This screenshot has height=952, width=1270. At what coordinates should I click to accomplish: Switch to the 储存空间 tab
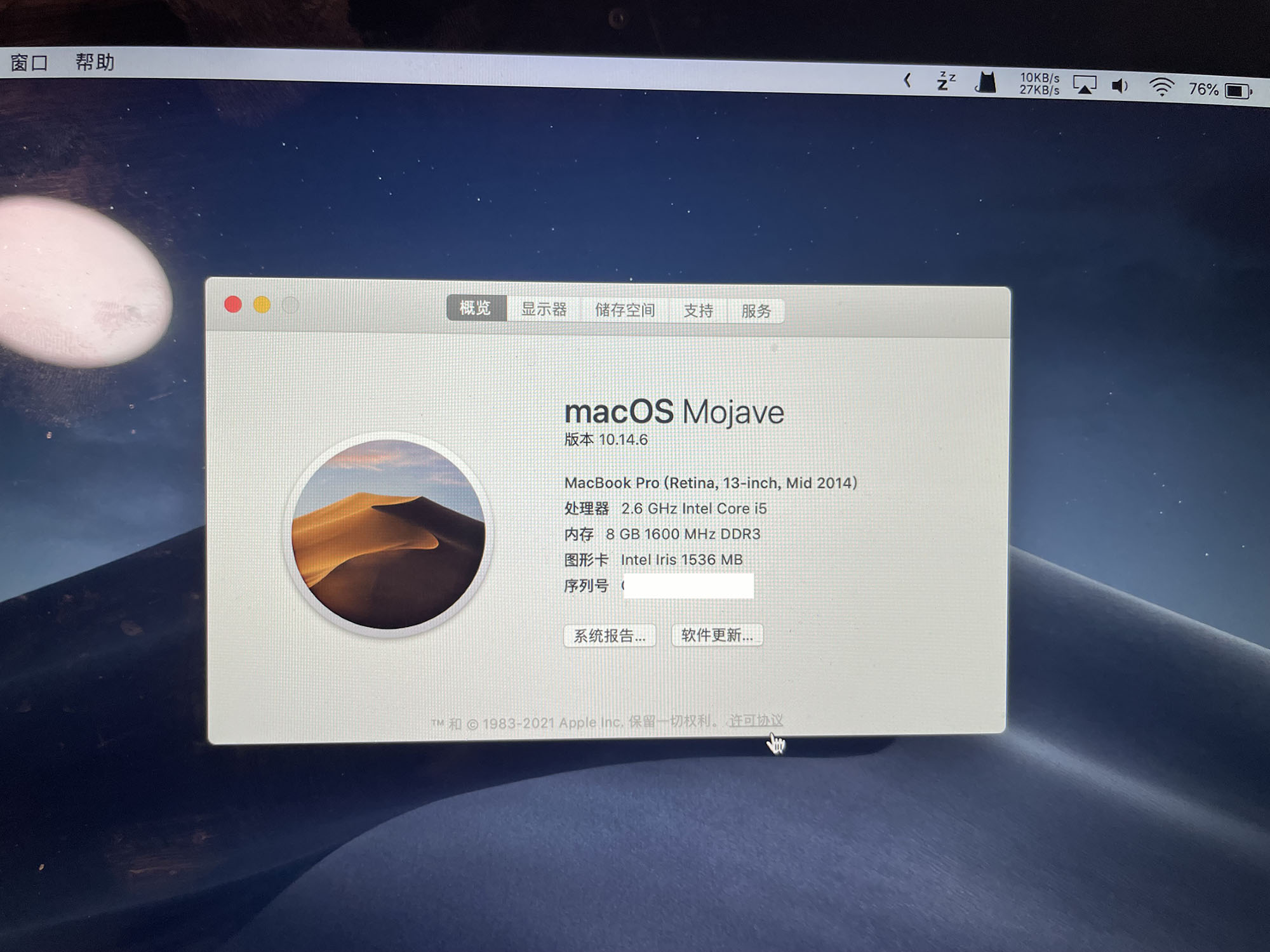pos(625,310)
